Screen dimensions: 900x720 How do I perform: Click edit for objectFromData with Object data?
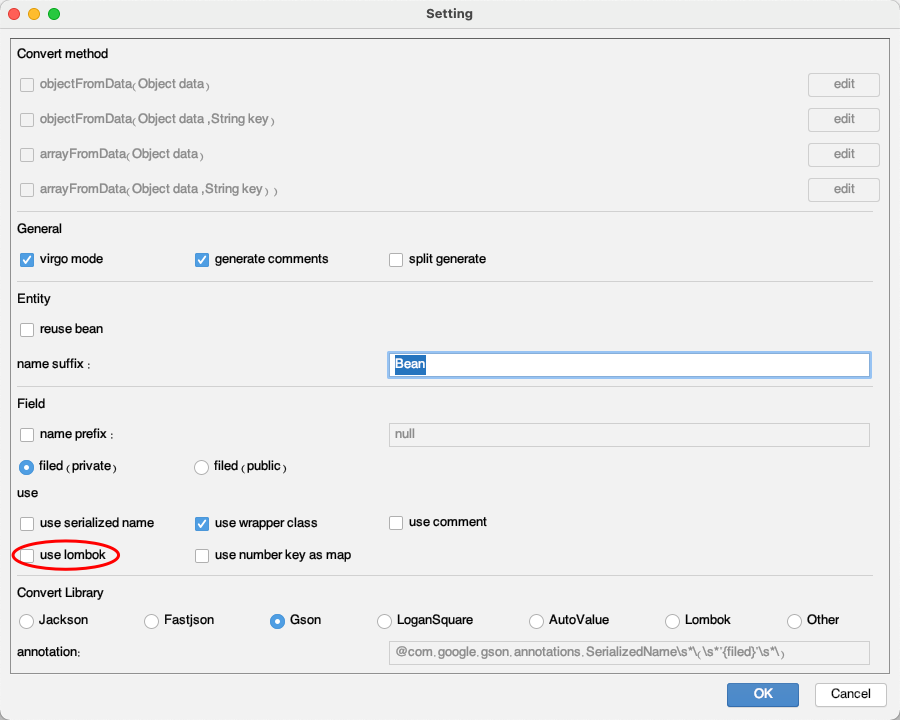click(x=843, y=84)
